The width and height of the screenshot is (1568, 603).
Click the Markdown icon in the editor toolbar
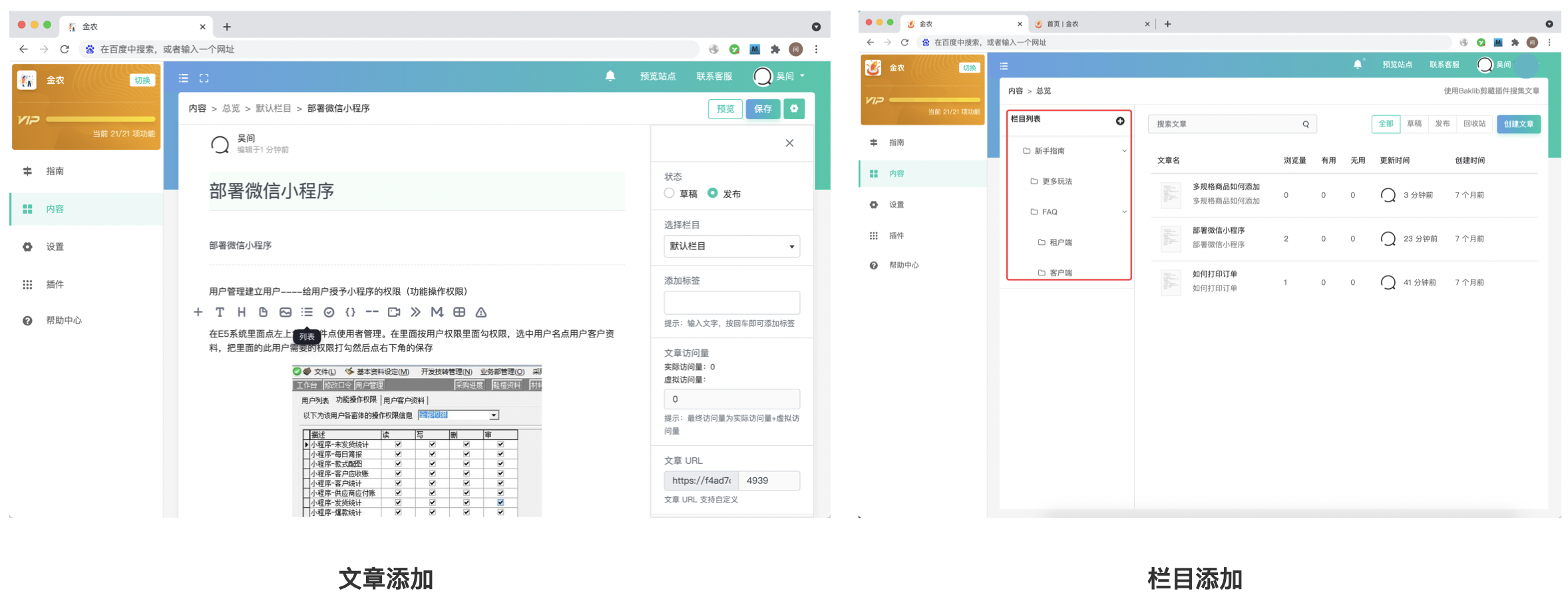tap(437, 312)
